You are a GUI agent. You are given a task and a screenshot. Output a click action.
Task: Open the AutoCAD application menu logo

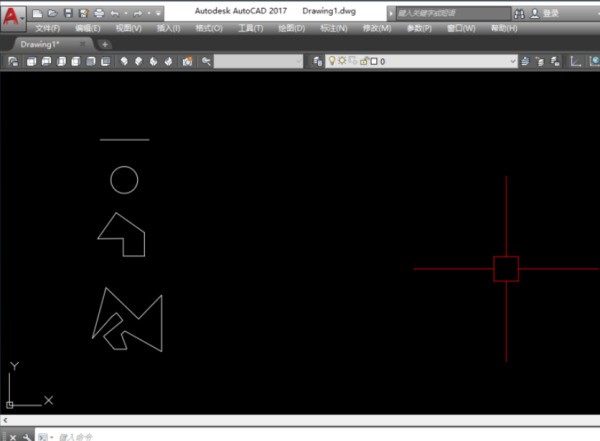[13, 18]
